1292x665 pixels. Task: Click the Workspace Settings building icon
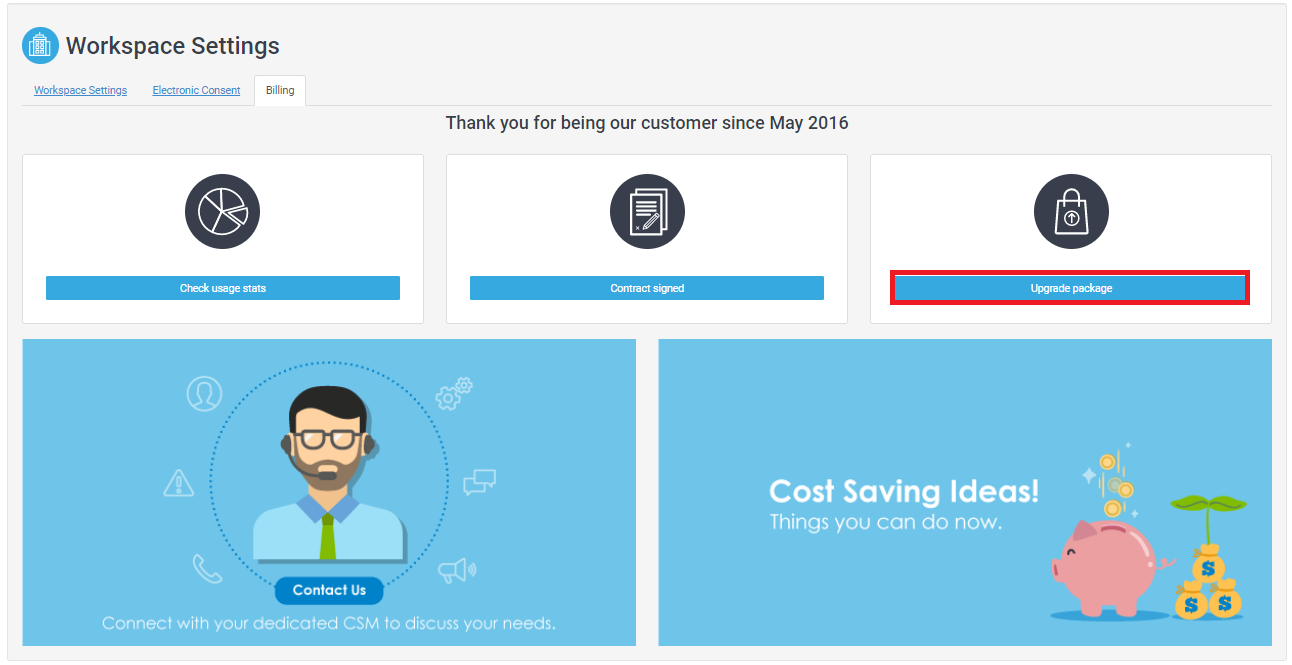40,46
